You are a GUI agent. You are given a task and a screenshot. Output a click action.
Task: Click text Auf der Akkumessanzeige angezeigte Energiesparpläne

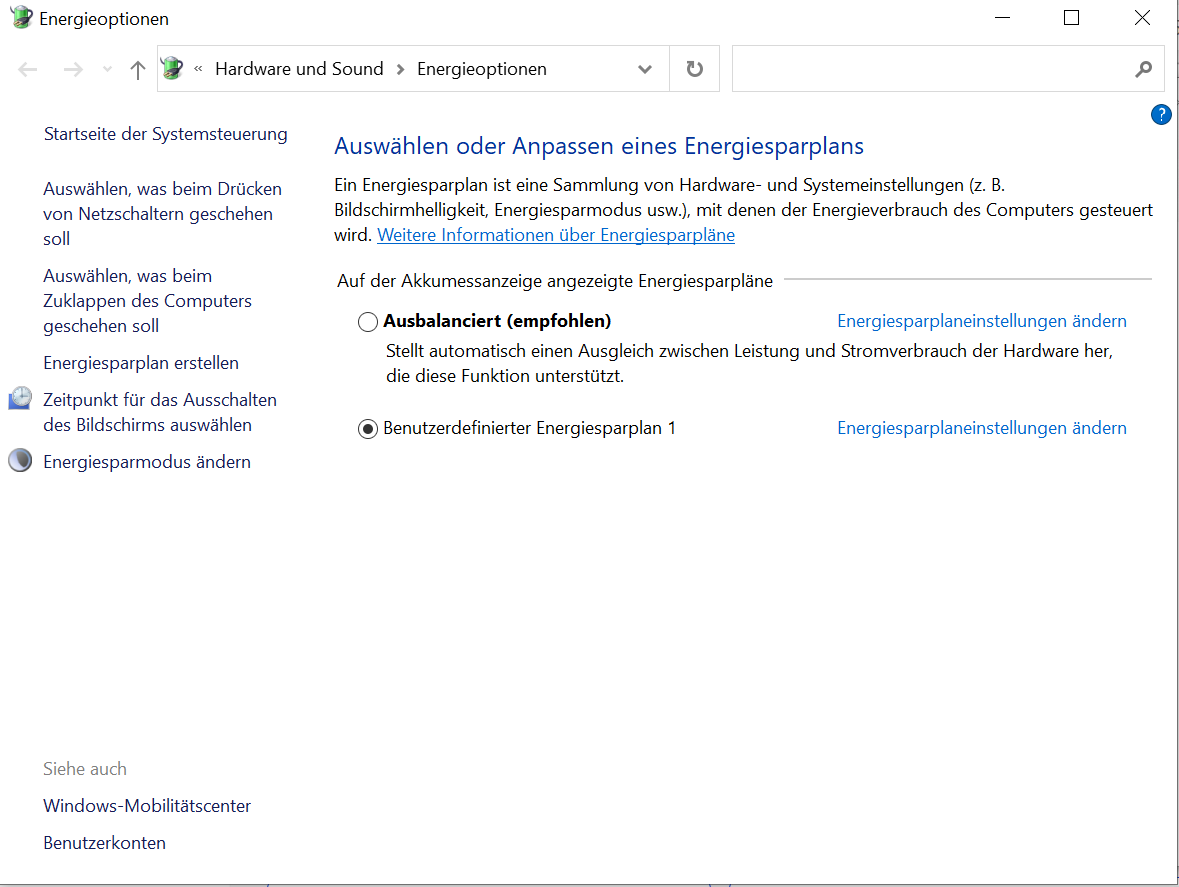click(555, 281)
